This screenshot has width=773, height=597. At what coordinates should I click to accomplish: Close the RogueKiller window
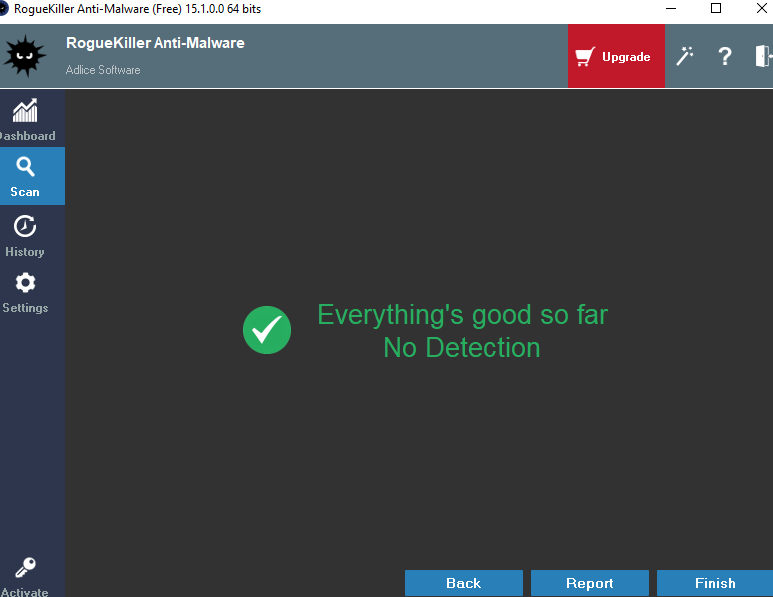762,8
